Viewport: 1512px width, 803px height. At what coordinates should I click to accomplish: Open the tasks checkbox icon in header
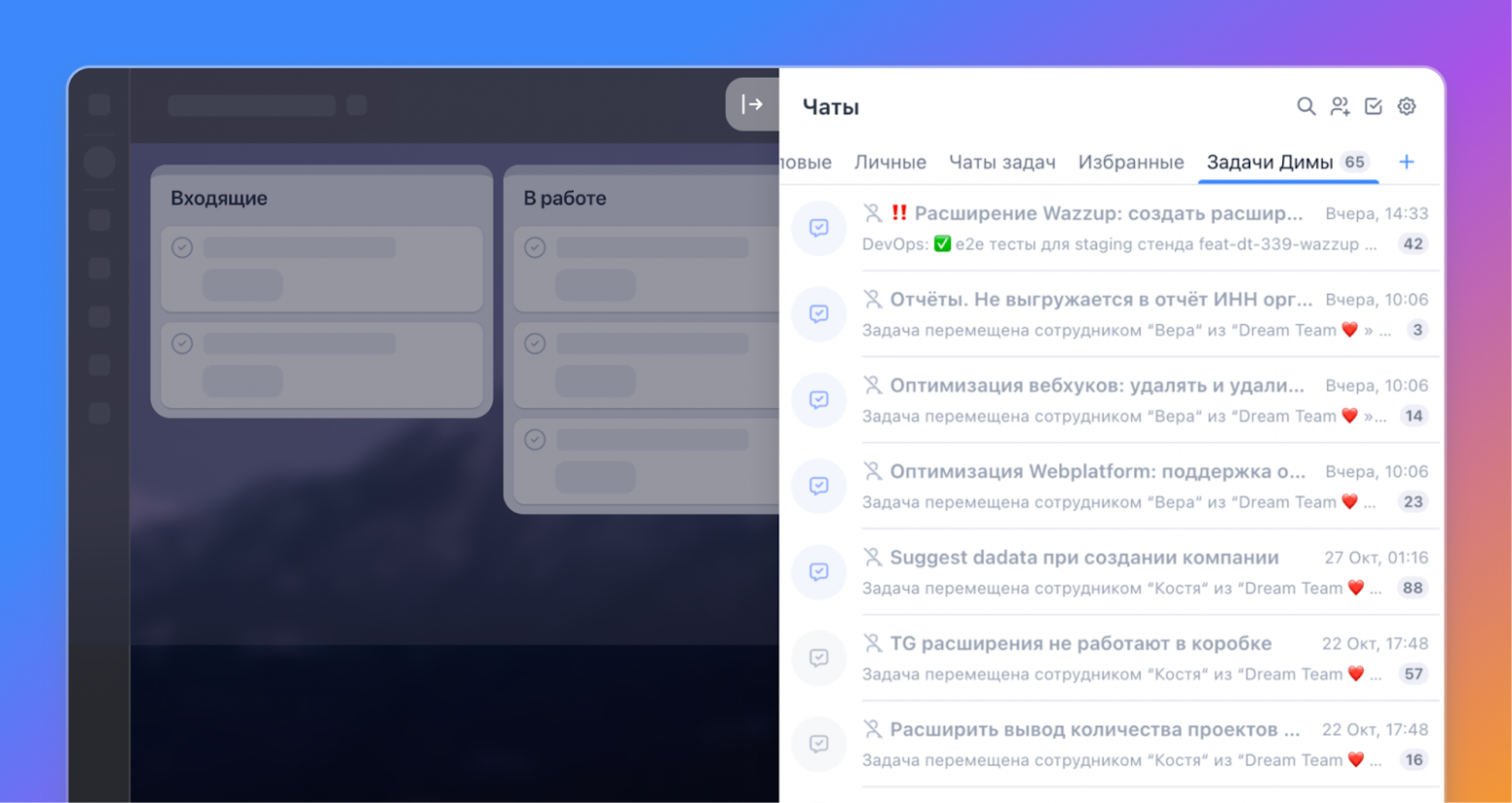pyautogui.click(x=1372, y=107)
